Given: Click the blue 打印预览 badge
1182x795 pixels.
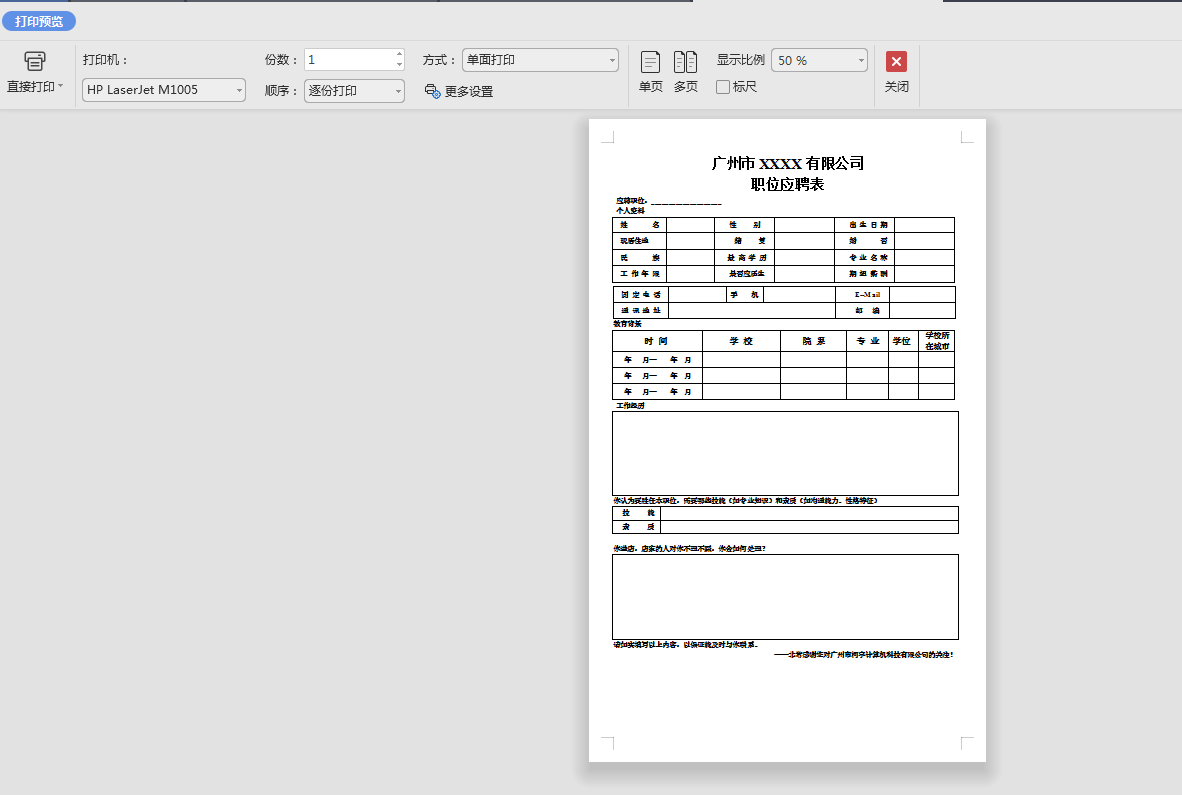Looking at the screenshot, I should pyautogui.click(x=39, y=20).
